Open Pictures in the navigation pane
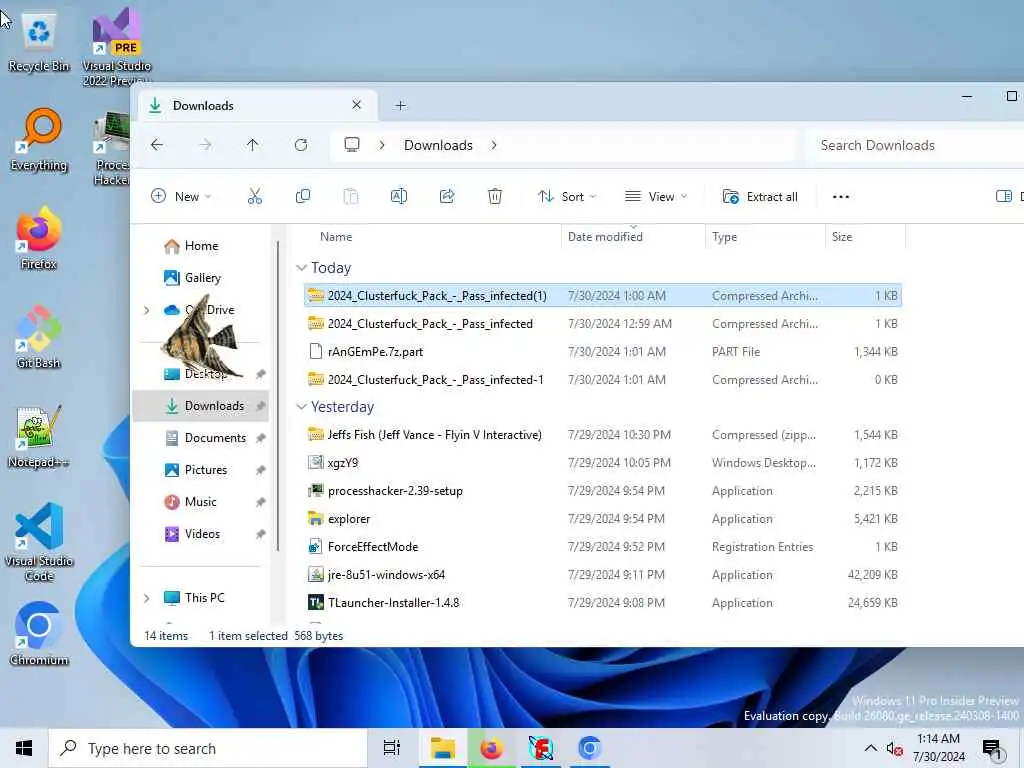Viewport: 1024px width, 768px height. 206,470
